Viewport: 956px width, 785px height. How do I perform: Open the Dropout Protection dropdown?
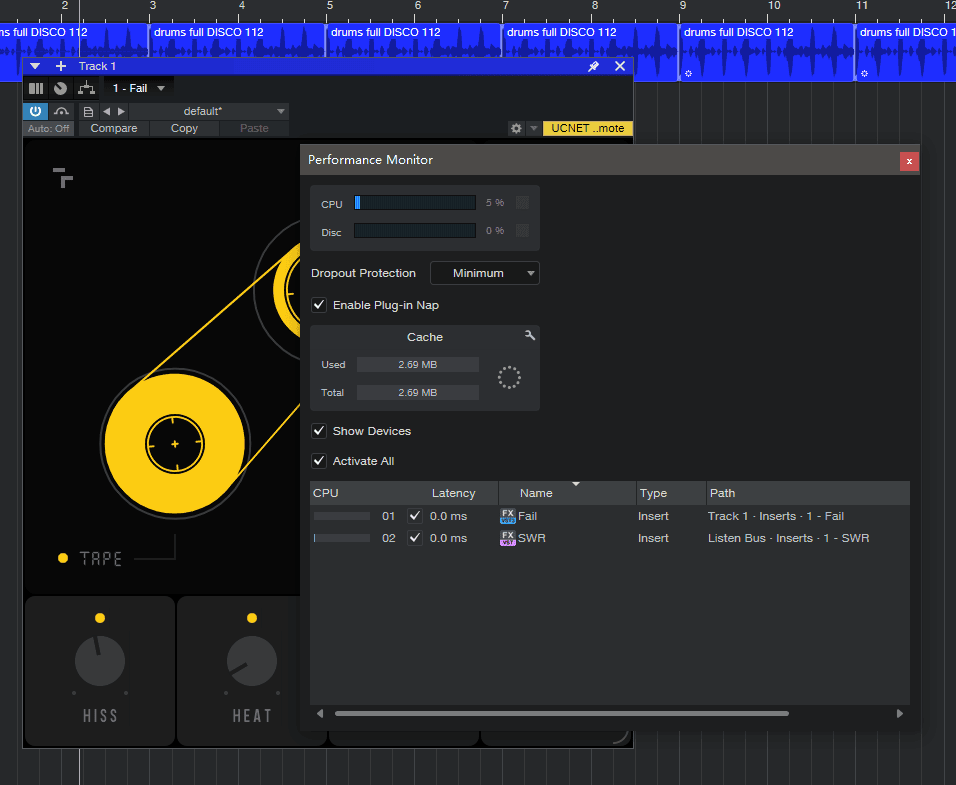point(485,273)
